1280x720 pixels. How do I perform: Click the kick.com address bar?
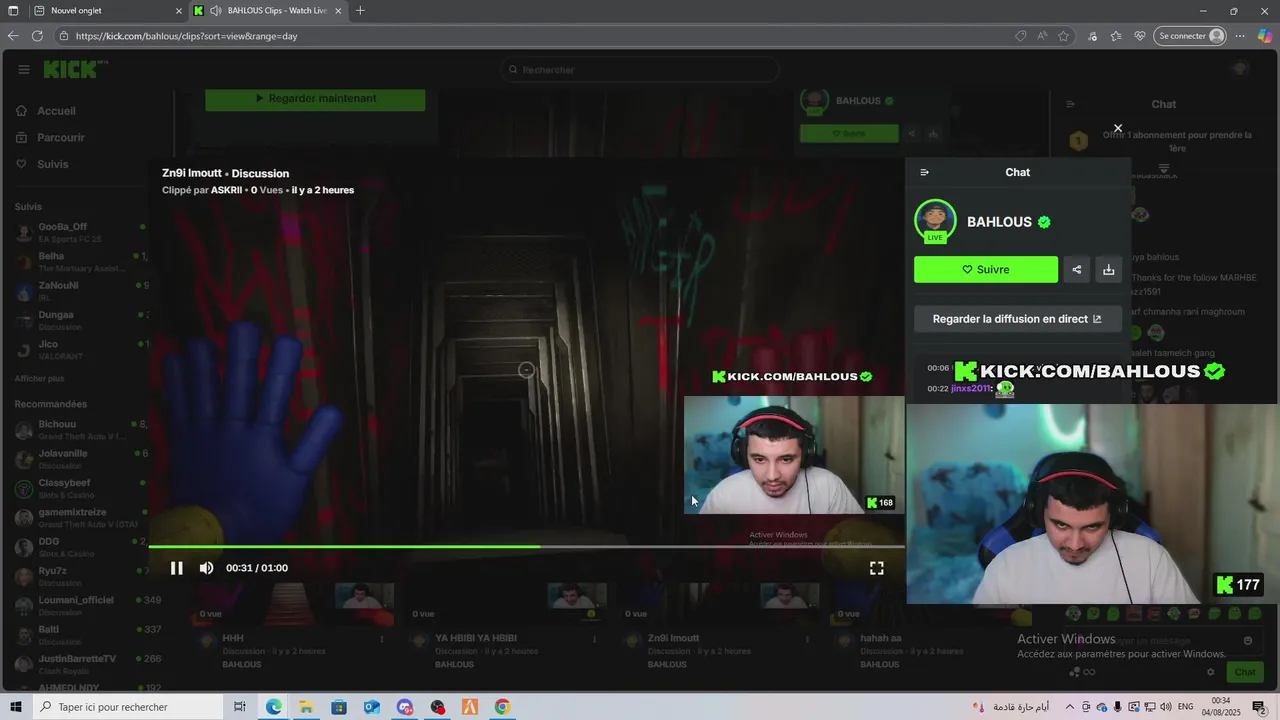(x=540, y=36)
